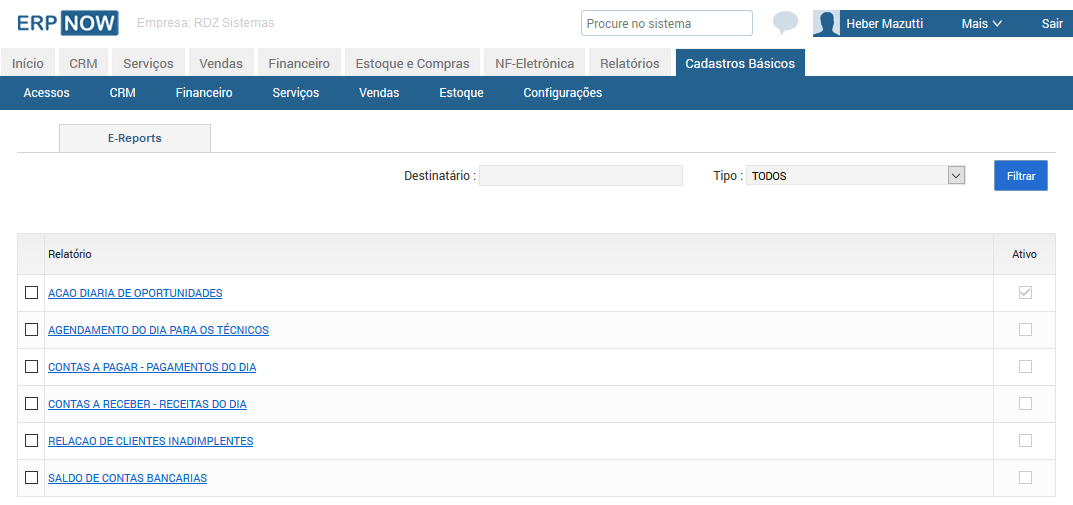Click the Sair logout link
Viewport: 1073px width, 505px height.
tap(1052, 23)
